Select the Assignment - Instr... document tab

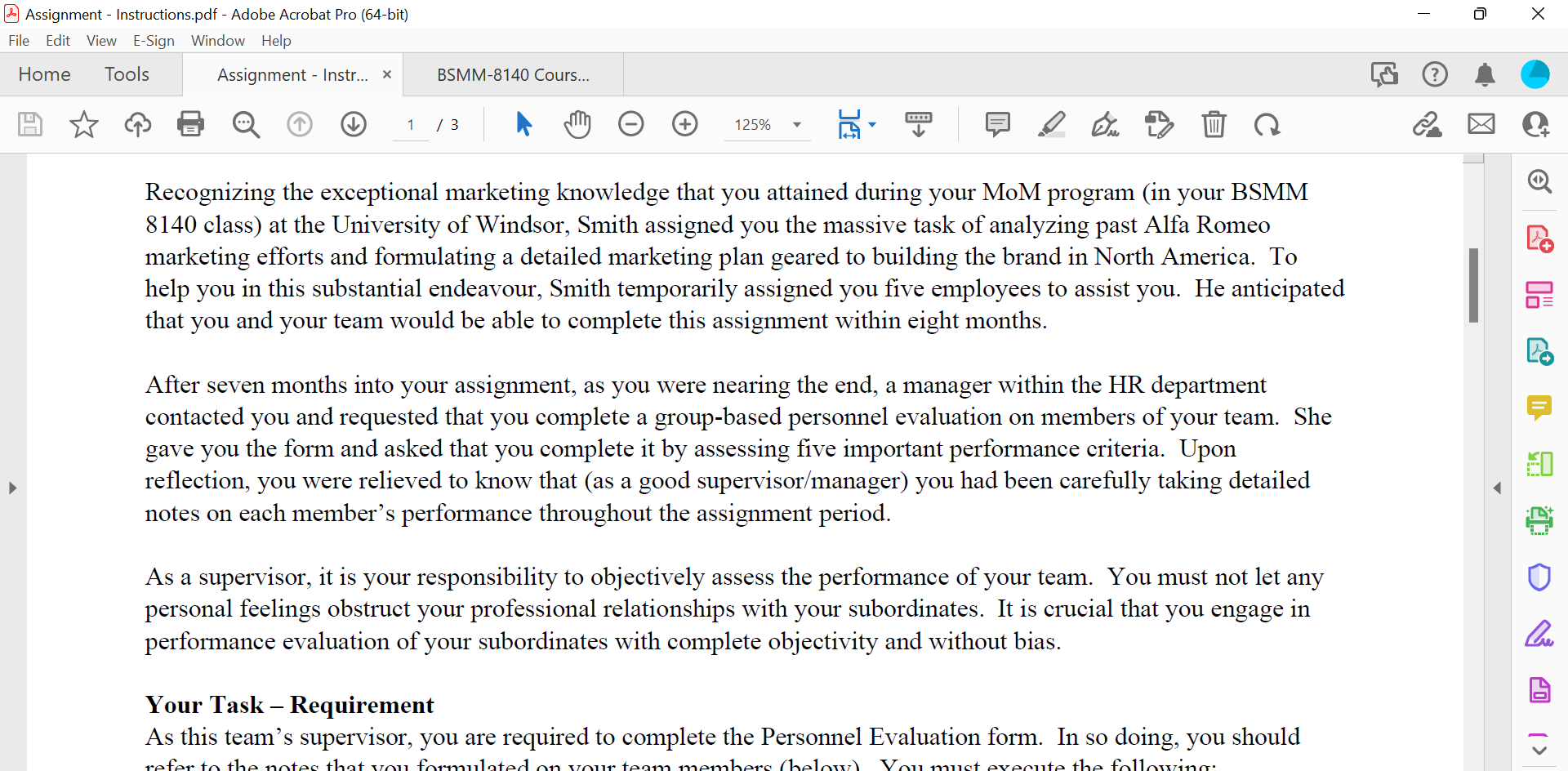coord(292,74)
